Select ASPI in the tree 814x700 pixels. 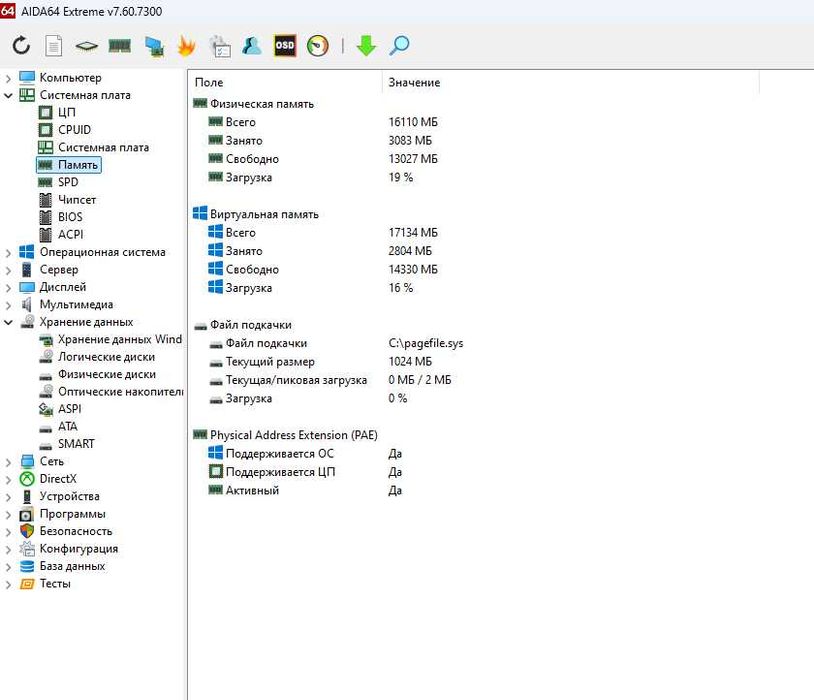click(x=70, y=409)
